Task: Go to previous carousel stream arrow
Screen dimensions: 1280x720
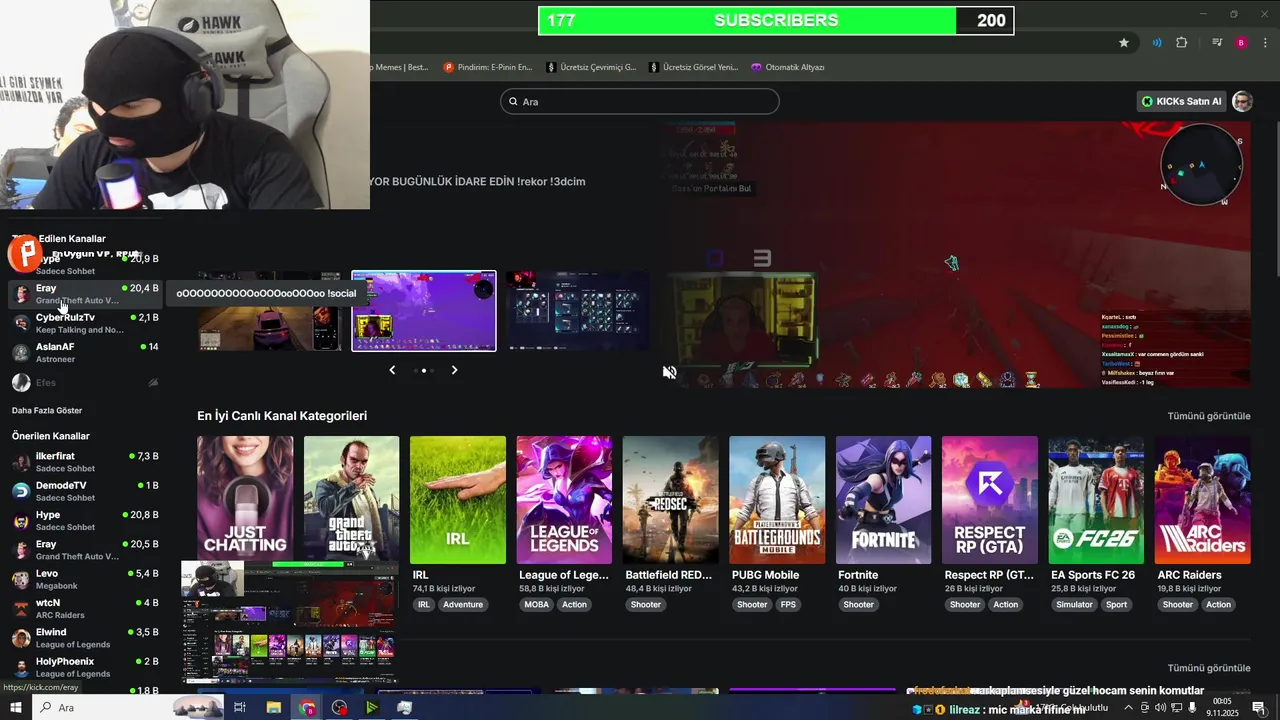Action: pyautogui.click(x=392, y=370)
